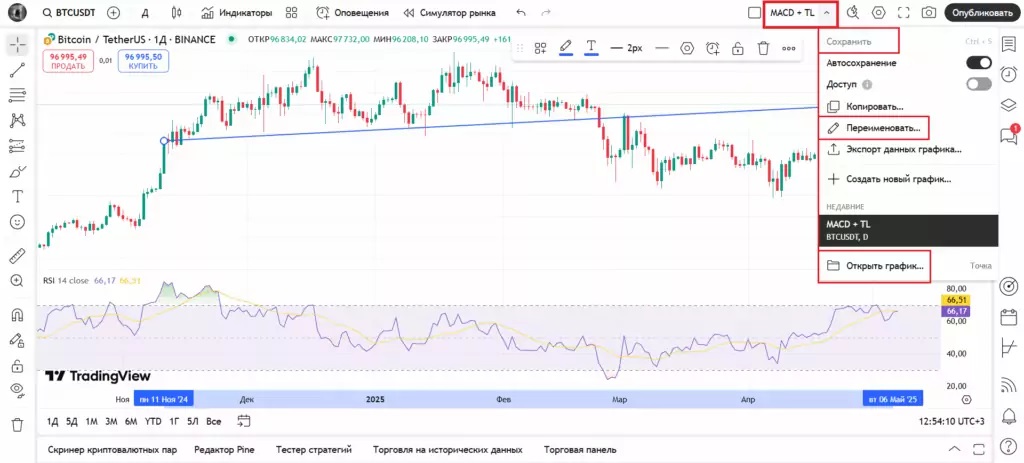
Task: Open drawing settings in floating toolbar
Action: pyautogui.click(x=686, y=48)
